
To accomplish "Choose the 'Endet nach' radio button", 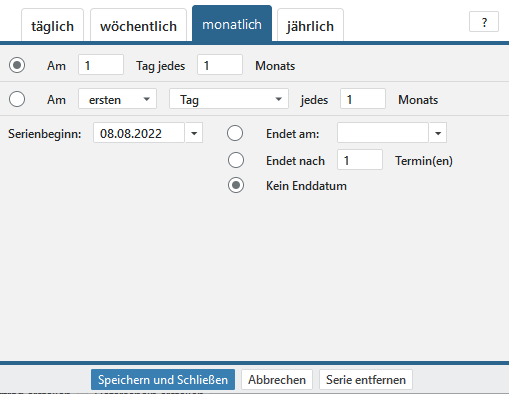I will pyautogui.click(x=236, y=160).
